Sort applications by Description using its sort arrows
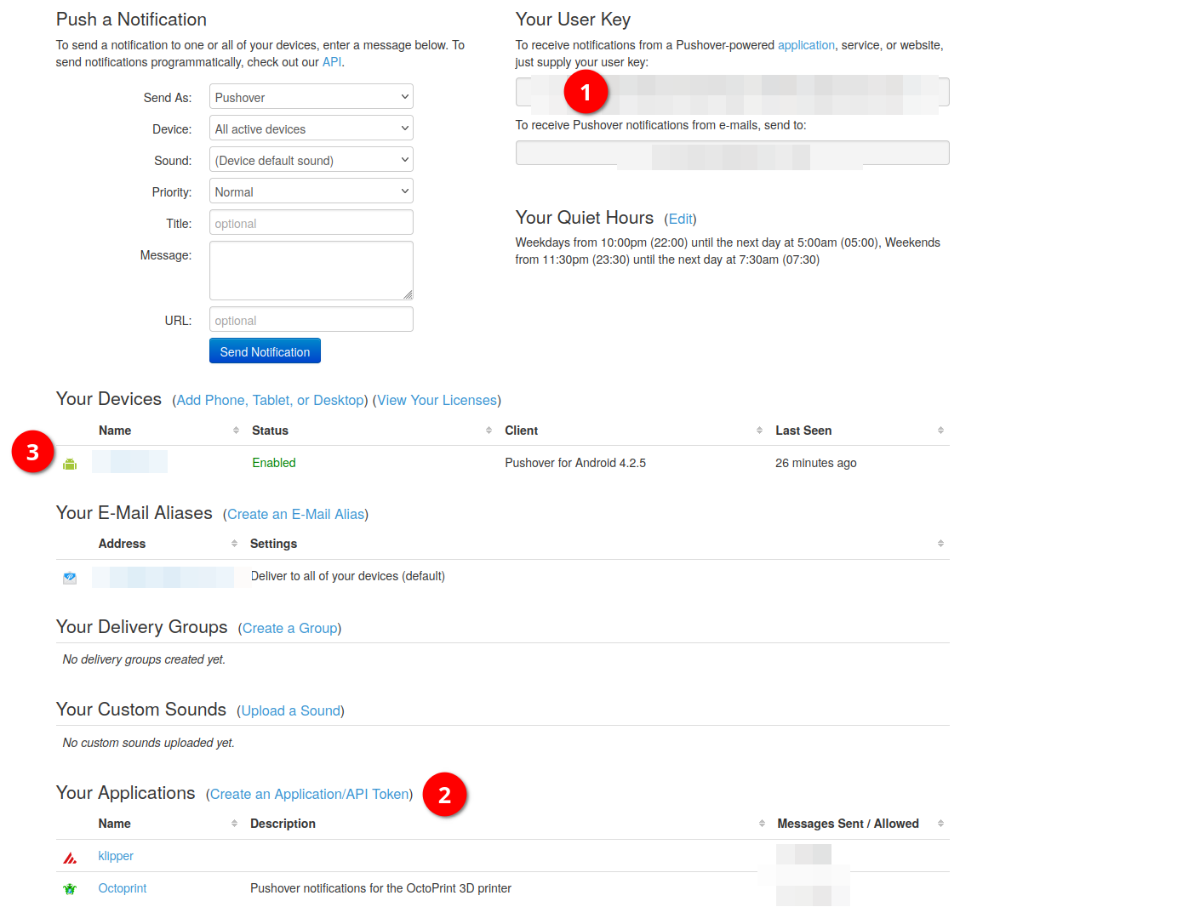 pyautogui.click(x=762, y=824)
